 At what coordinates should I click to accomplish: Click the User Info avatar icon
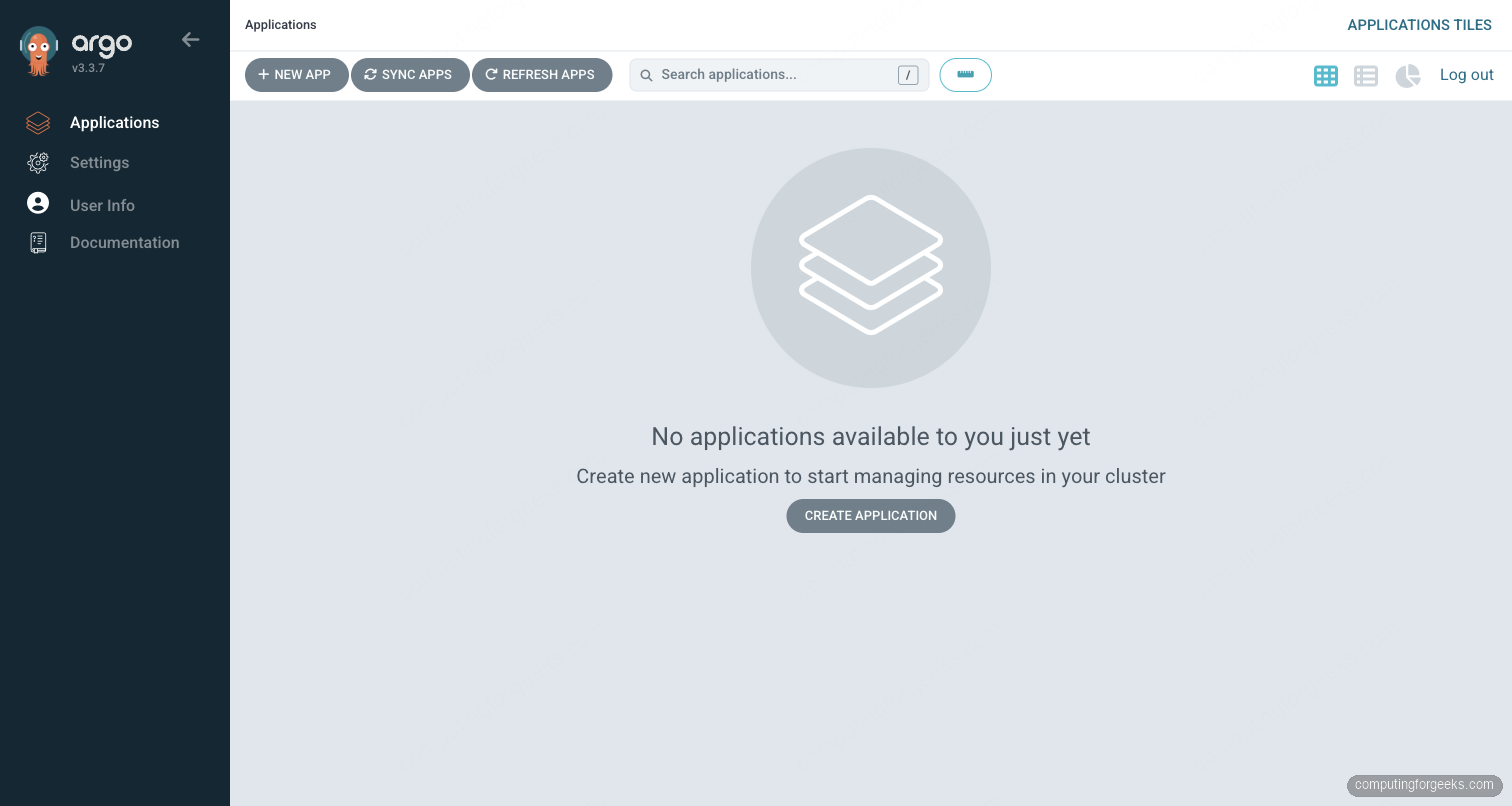click(38, 202)
